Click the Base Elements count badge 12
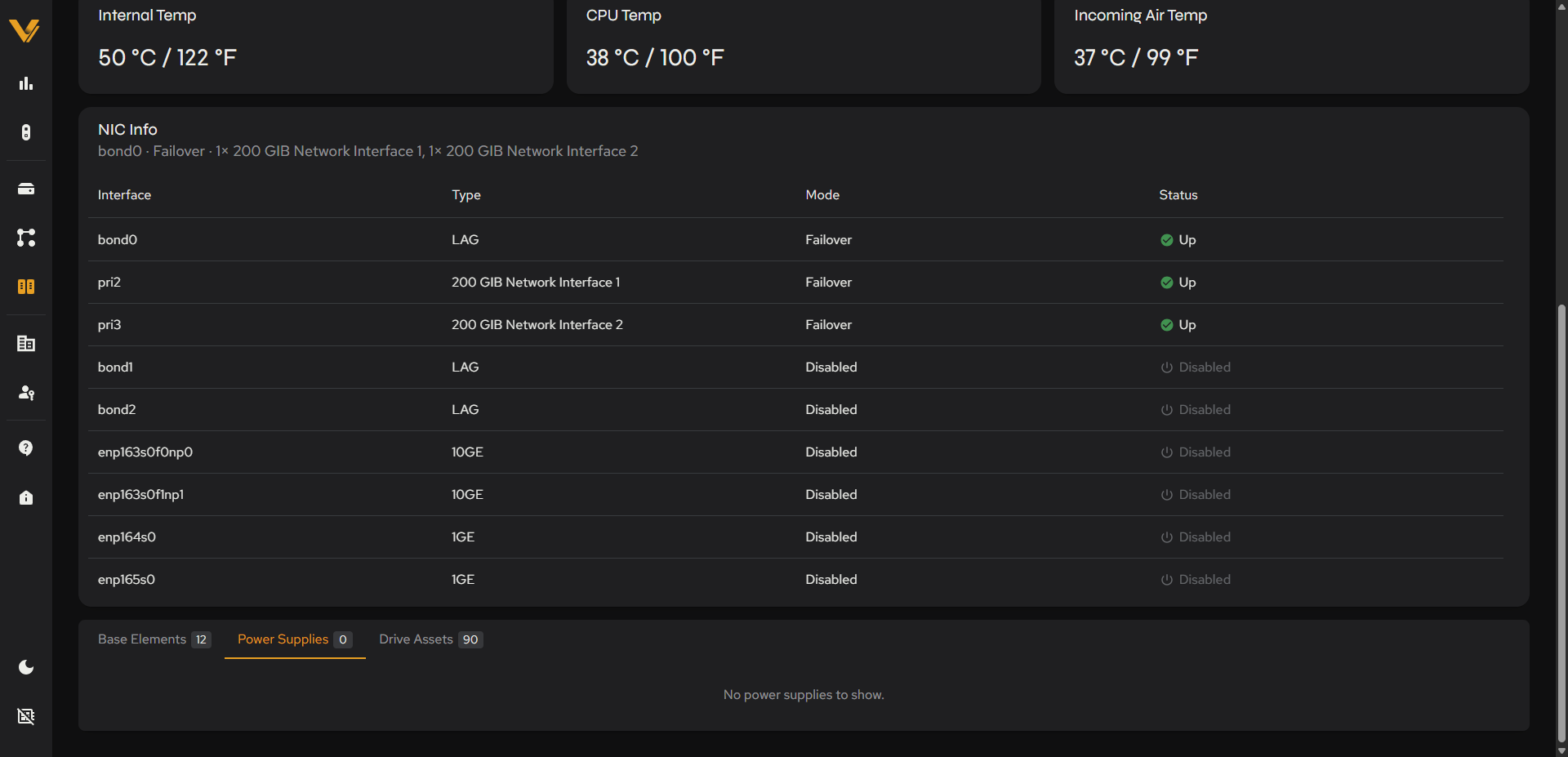This screenshot has width=1568, height=757. coord(201,639)
